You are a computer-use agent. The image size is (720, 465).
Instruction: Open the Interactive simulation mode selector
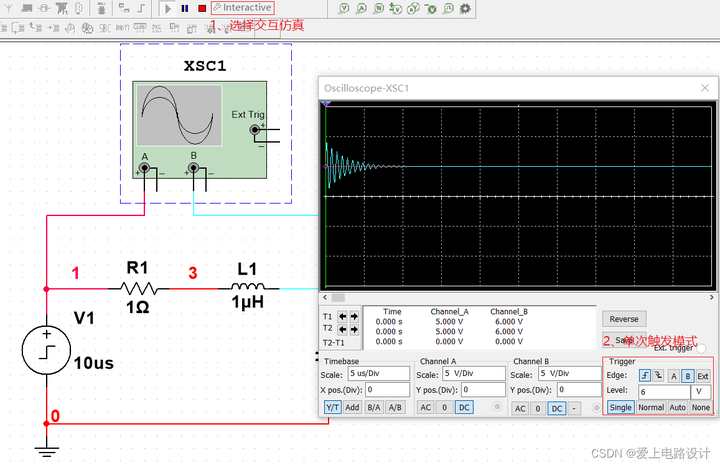[243, 8]
